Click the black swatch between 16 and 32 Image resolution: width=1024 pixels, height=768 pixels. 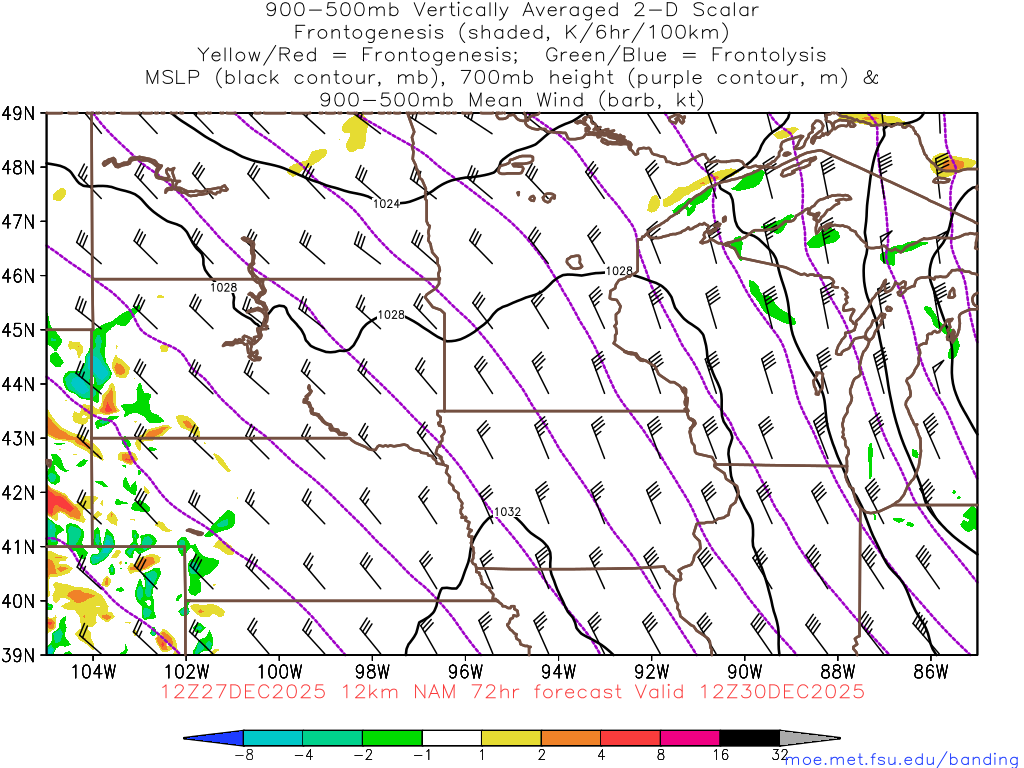(x=750, y=738)
